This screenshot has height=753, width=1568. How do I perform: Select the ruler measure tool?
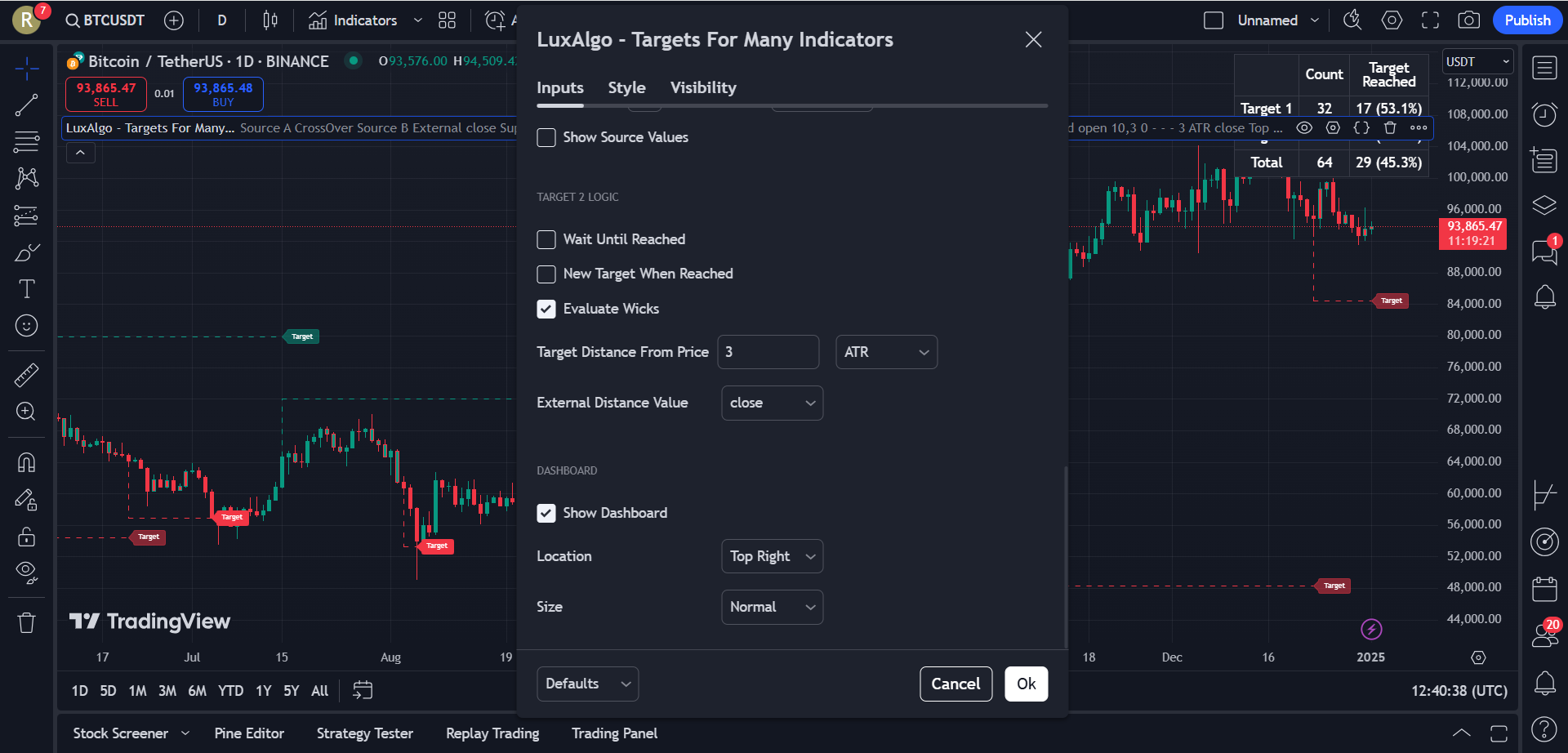pyautogui.click(x=26, y=375)
